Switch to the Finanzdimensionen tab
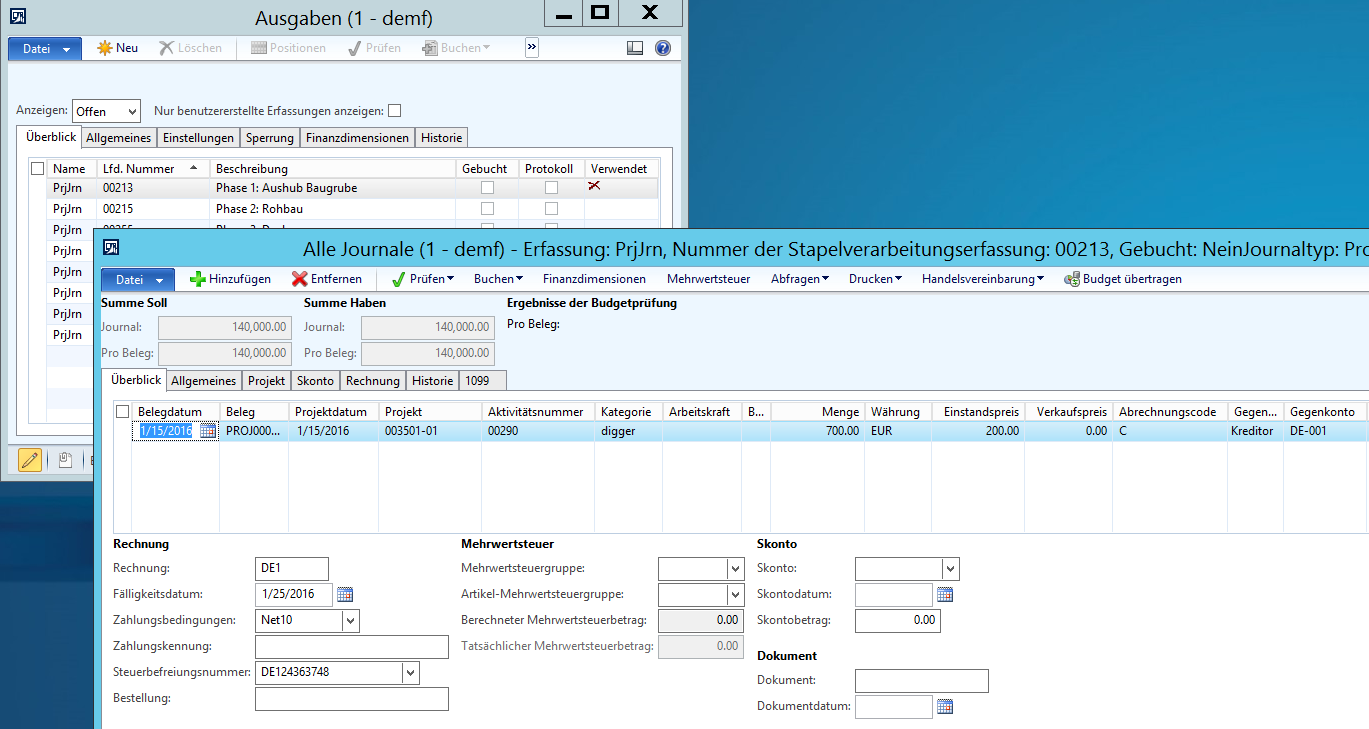Viewport: 1369px width, 729px height. [x=357, y=138]
